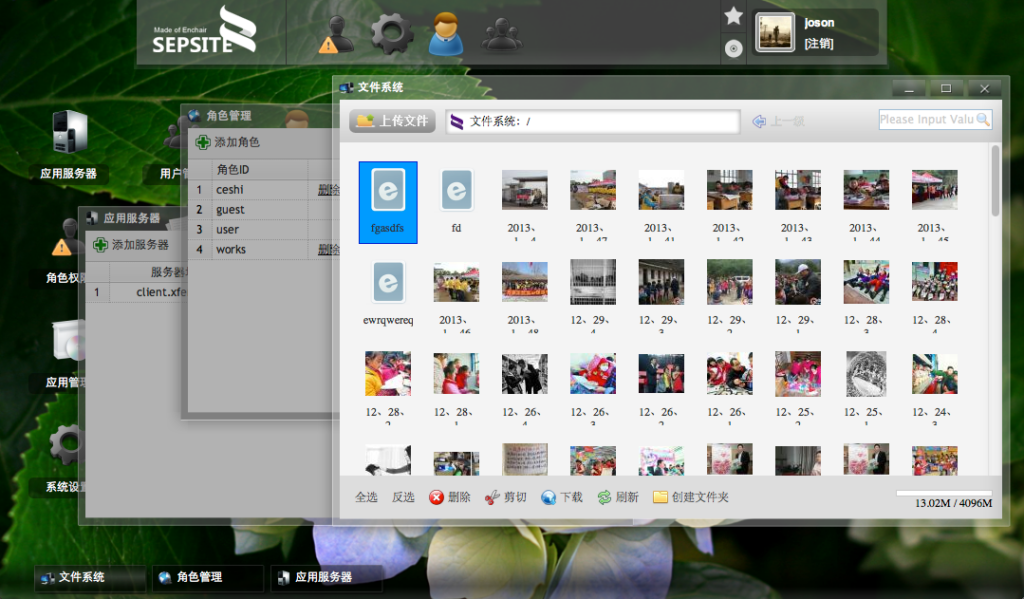This screenshot has width=1024, height=599.
Task: Open the gear settings icon in top bar
Action: 391,34
